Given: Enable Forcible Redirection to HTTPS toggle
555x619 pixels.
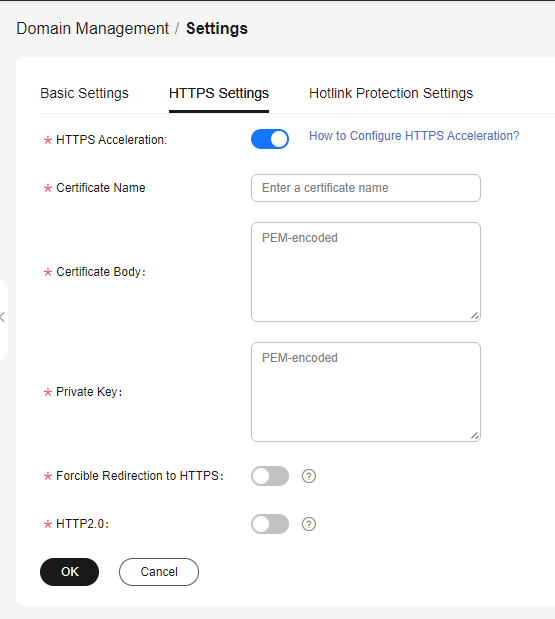Looking at the screenshot, I should point(270,476).
